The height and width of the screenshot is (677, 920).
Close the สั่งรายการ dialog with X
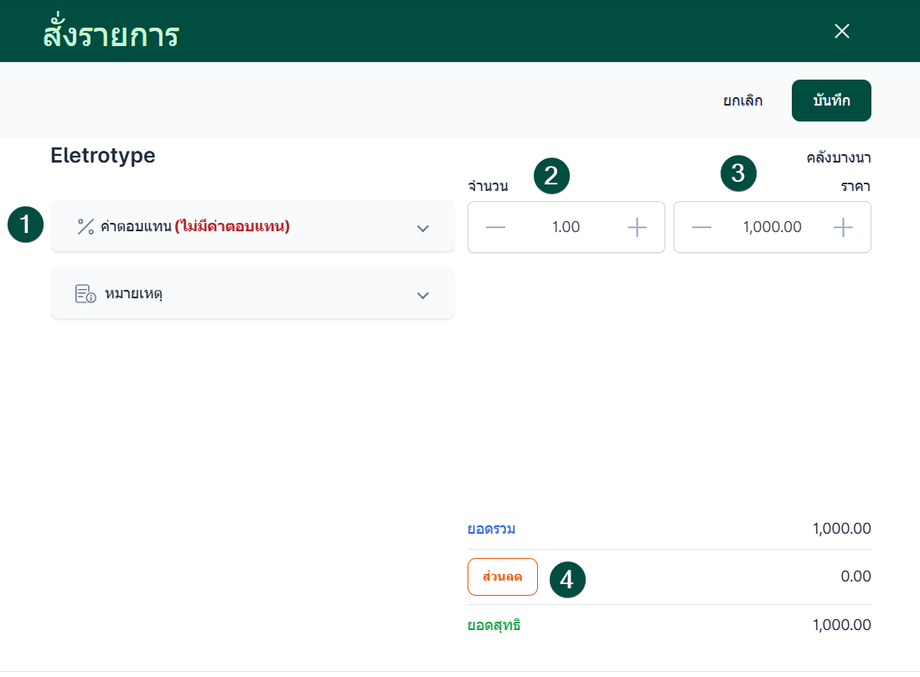pyautogui.click(x=842, y=31)
